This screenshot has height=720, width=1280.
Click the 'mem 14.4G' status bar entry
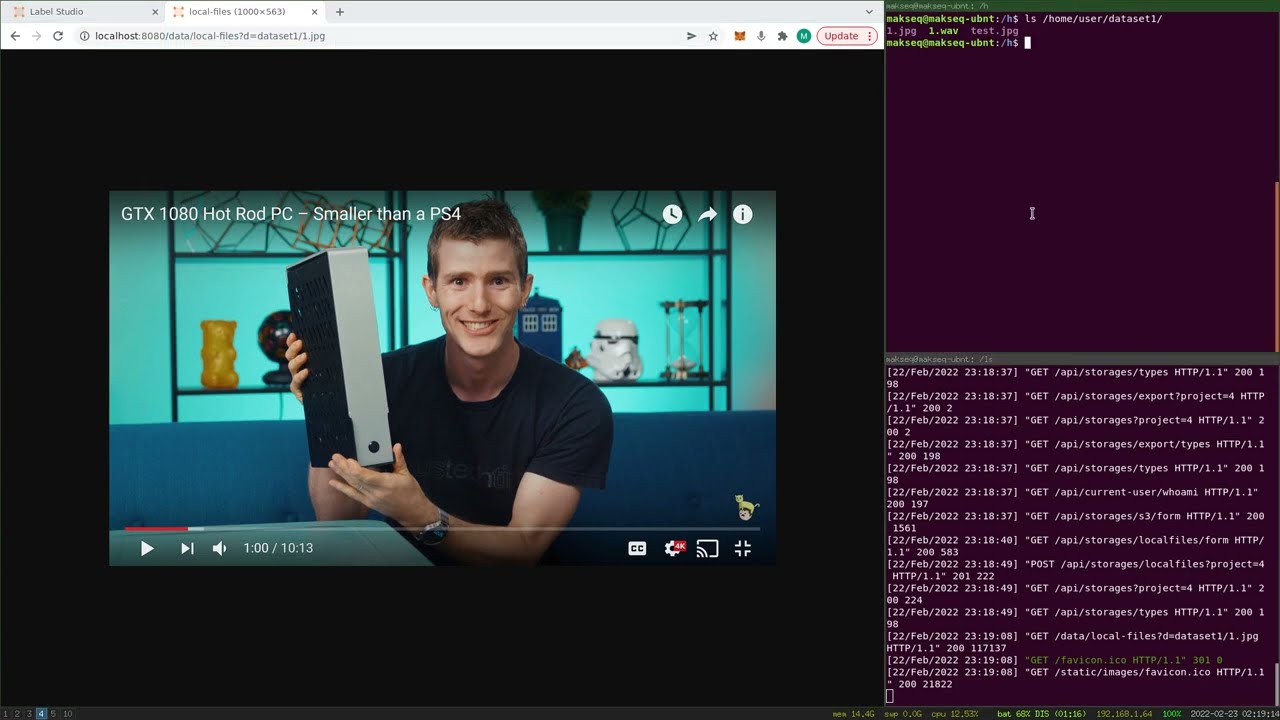pyautogui.click(x=853, y=714)
